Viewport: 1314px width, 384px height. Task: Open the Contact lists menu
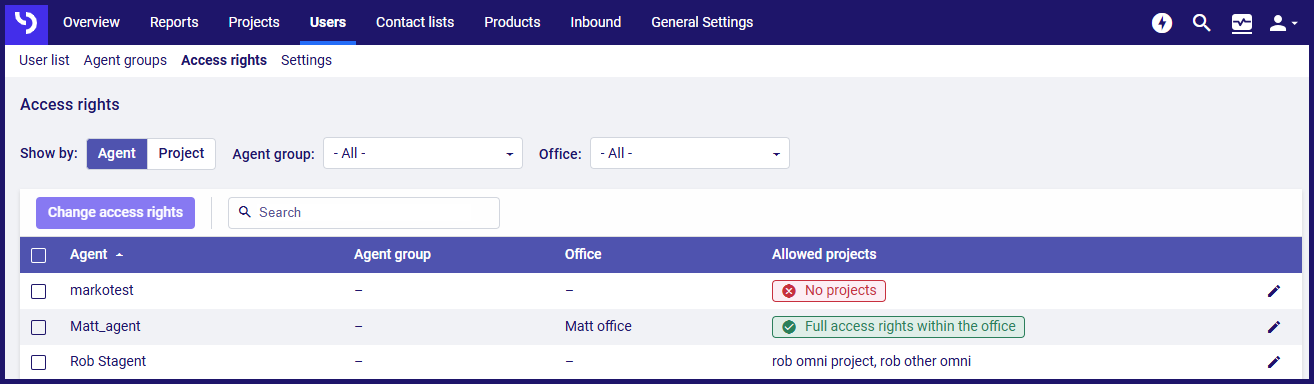415,22
